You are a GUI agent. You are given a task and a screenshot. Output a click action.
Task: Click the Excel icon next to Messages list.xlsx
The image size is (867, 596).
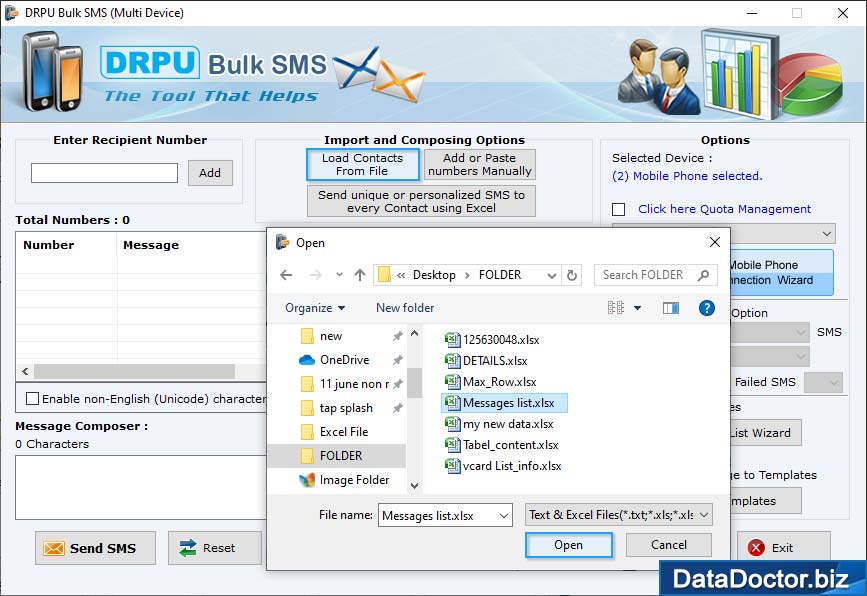point(452,402)
